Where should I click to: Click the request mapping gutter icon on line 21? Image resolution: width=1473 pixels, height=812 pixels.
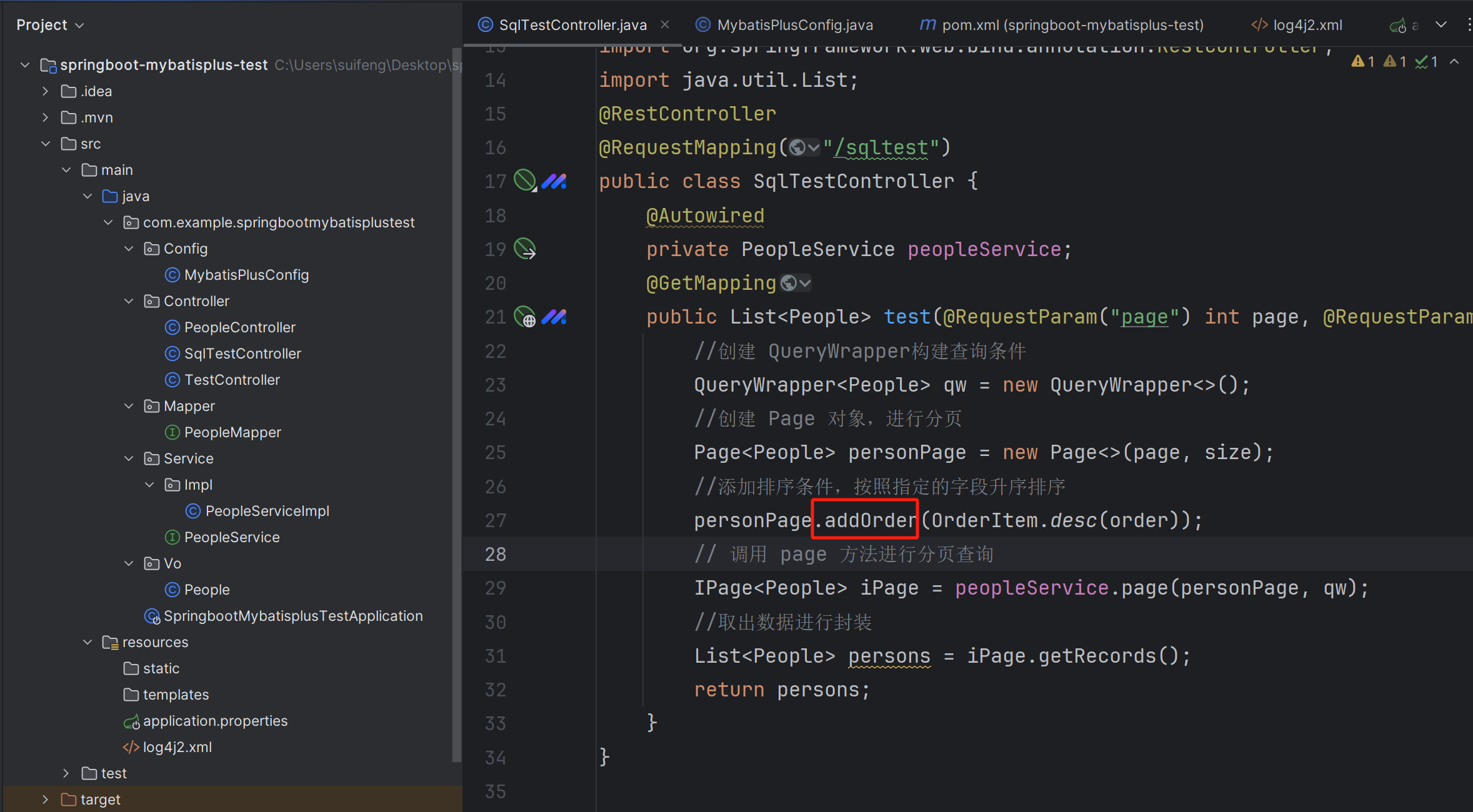(x=525, y=317)
